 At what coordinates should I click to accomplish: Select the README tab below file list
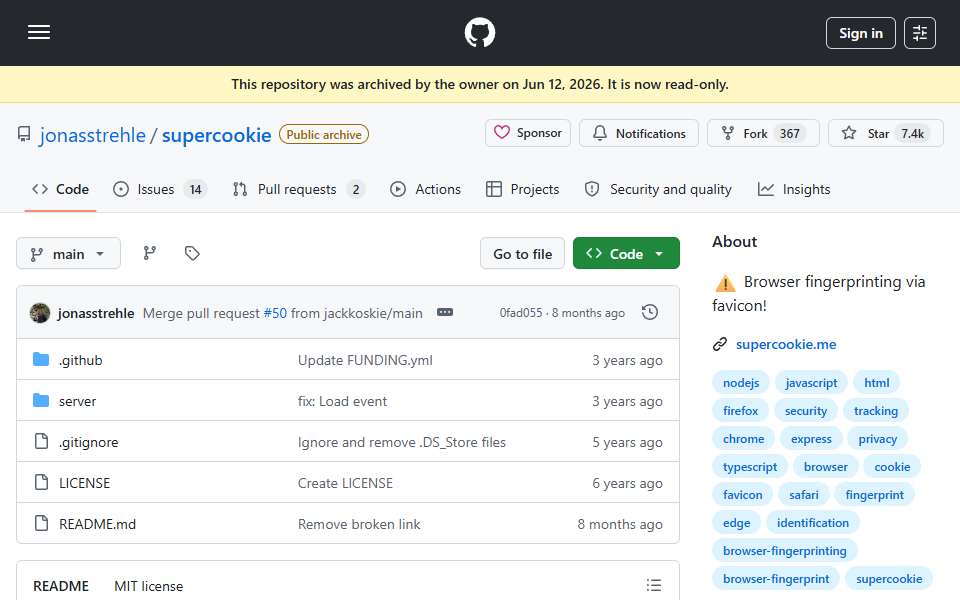[61, 586]
